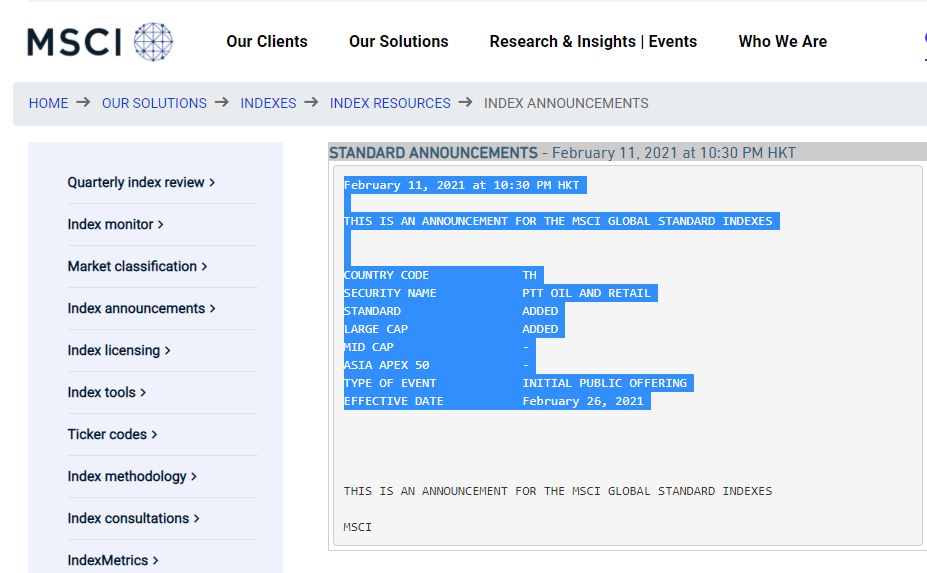
Task: Open IndexMetrics sidebar link
Action: (113, 560)
